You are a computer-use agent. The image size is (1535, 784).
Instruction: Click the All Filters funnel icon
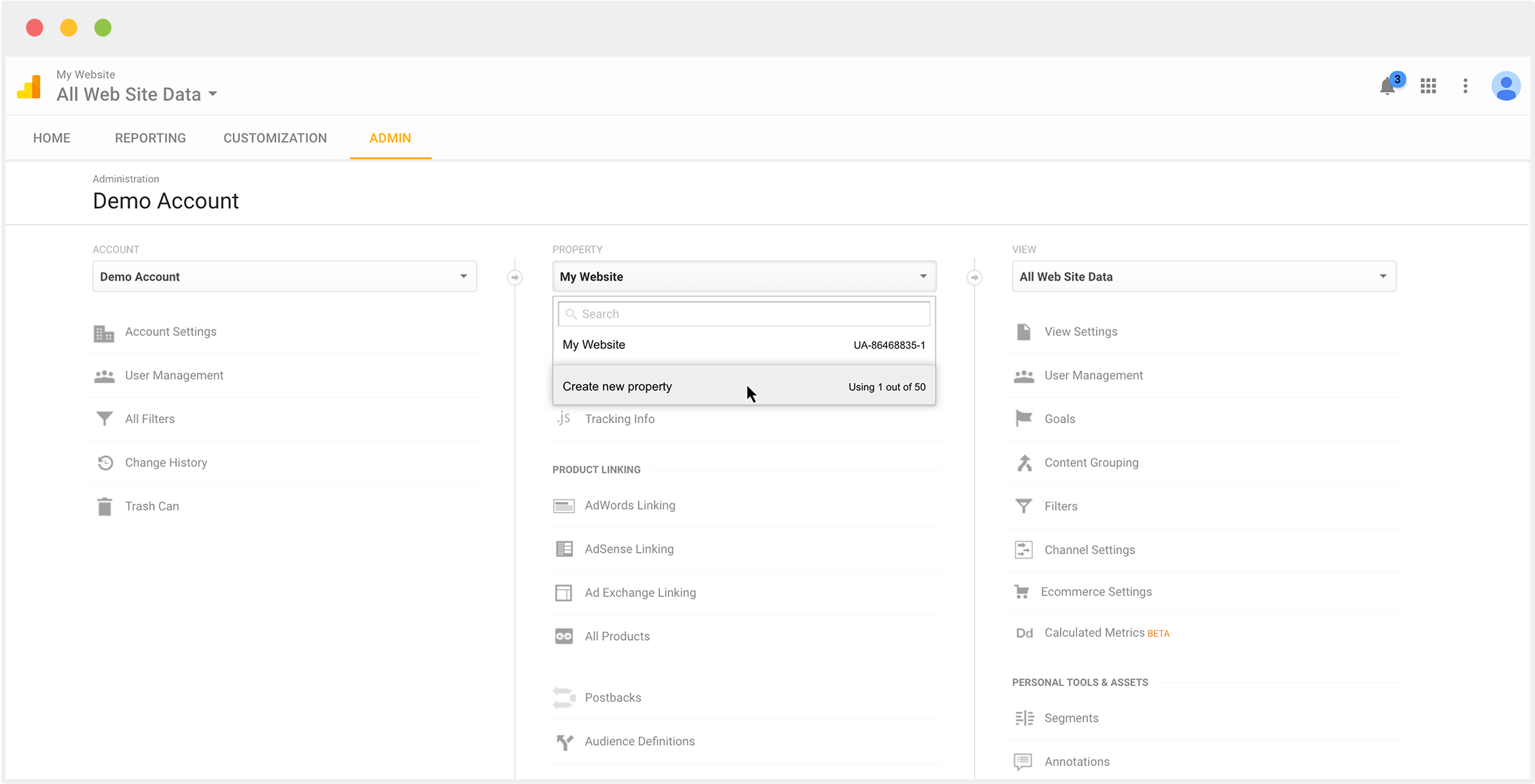pyautogui.click(x=105, y=419)
